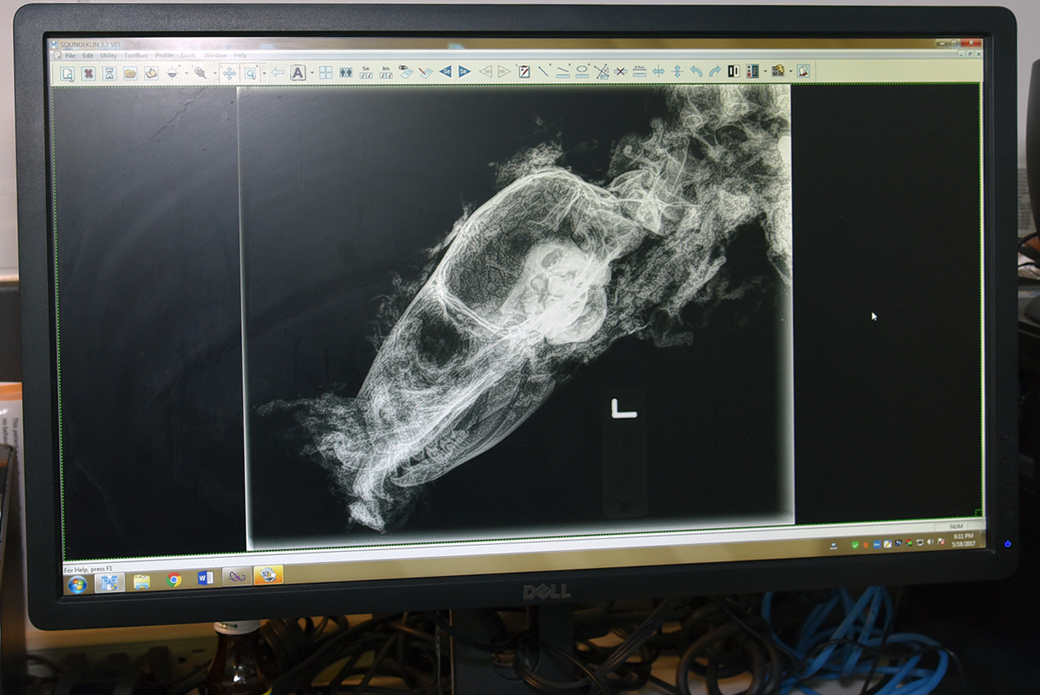Open a study with the folder icon

[129, 72]
